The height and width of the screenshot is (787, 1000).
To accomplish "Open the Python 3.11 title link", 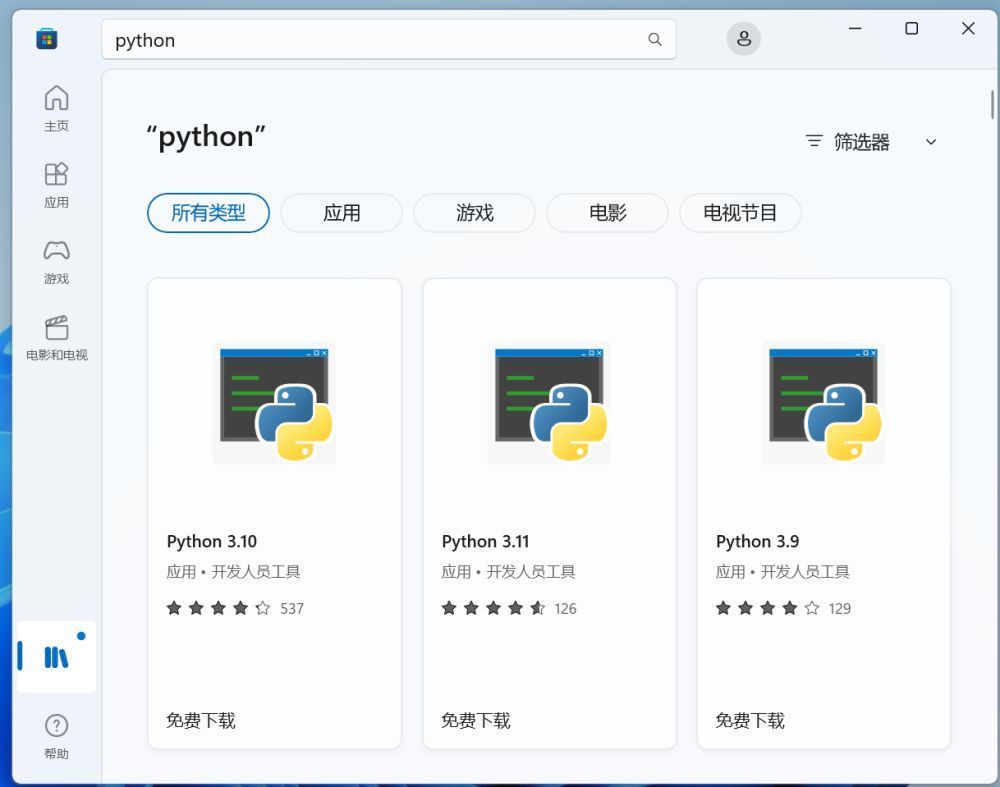I will click(x=485, y=541).
